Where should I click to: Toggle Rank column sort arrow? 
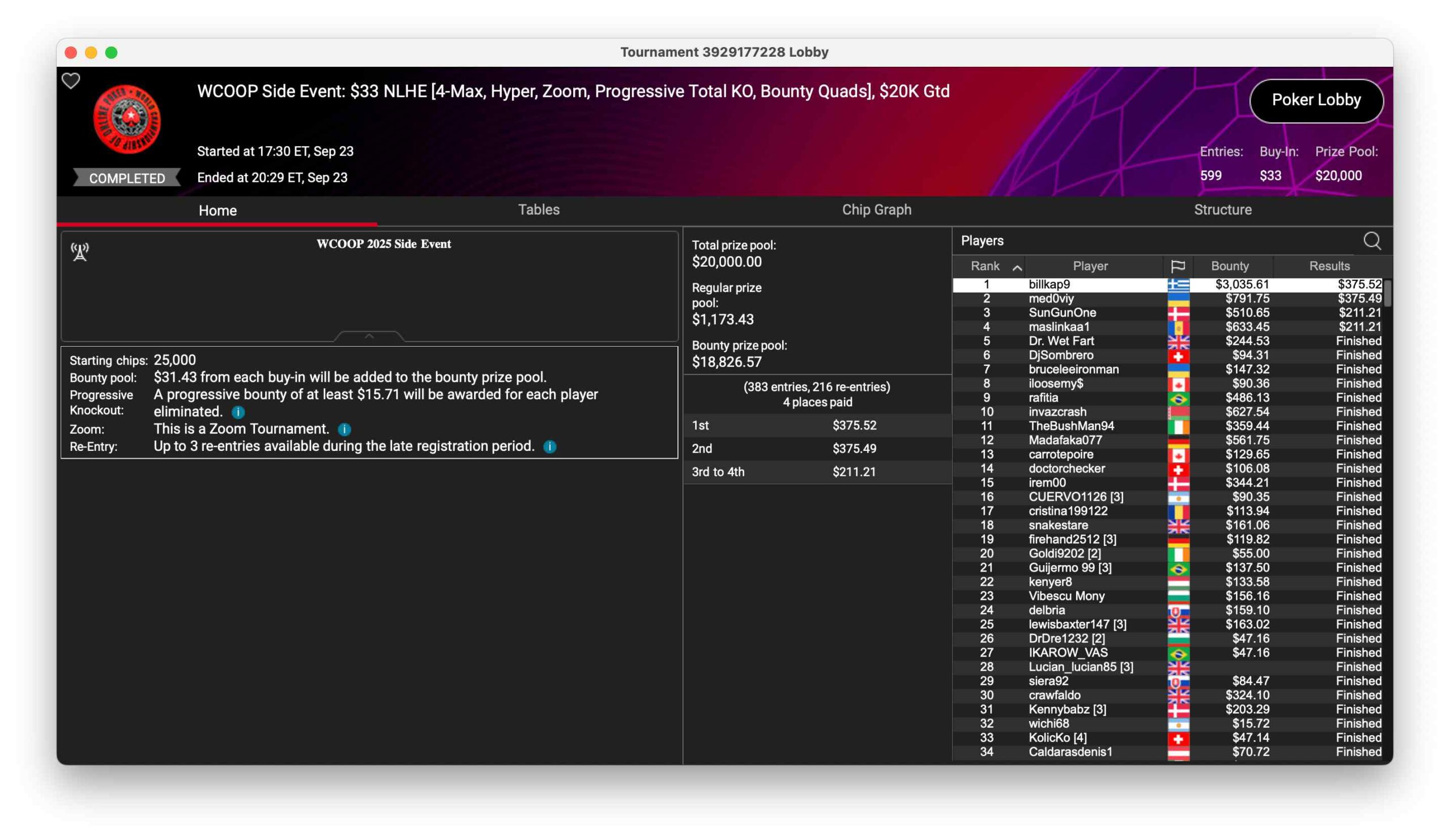[x=1017, y=267]
